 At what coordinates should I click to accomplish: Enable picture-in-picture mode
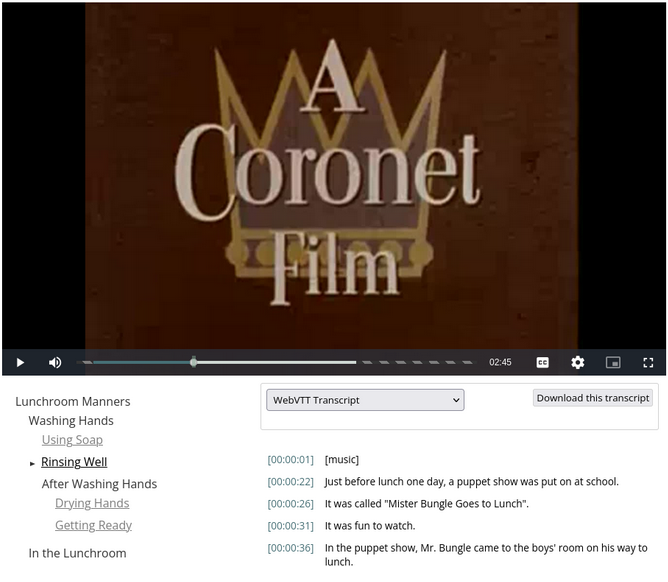[x=613, y=362]
